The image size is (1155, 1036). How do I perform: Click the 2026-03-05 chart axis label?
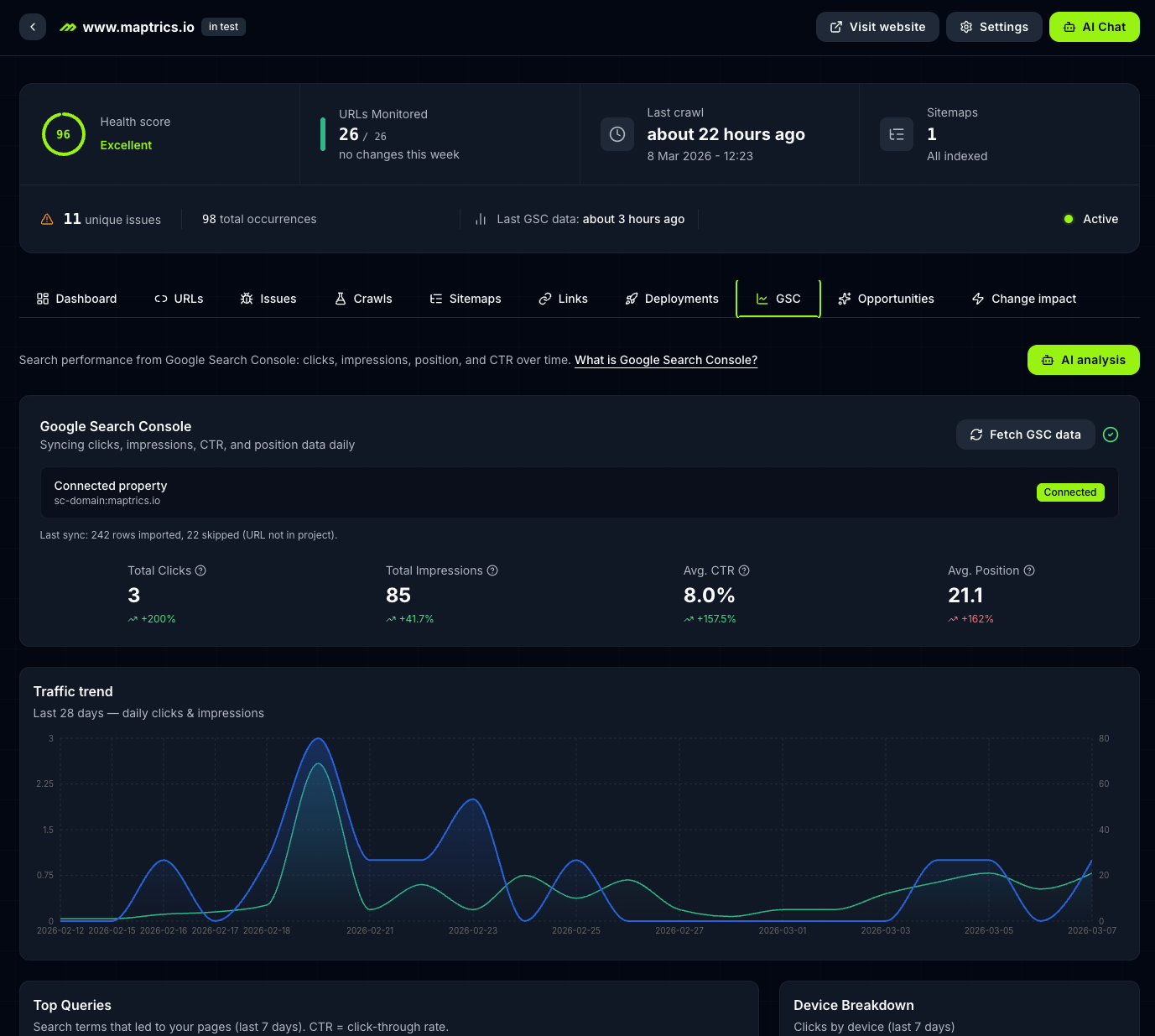tap(989, 930)
